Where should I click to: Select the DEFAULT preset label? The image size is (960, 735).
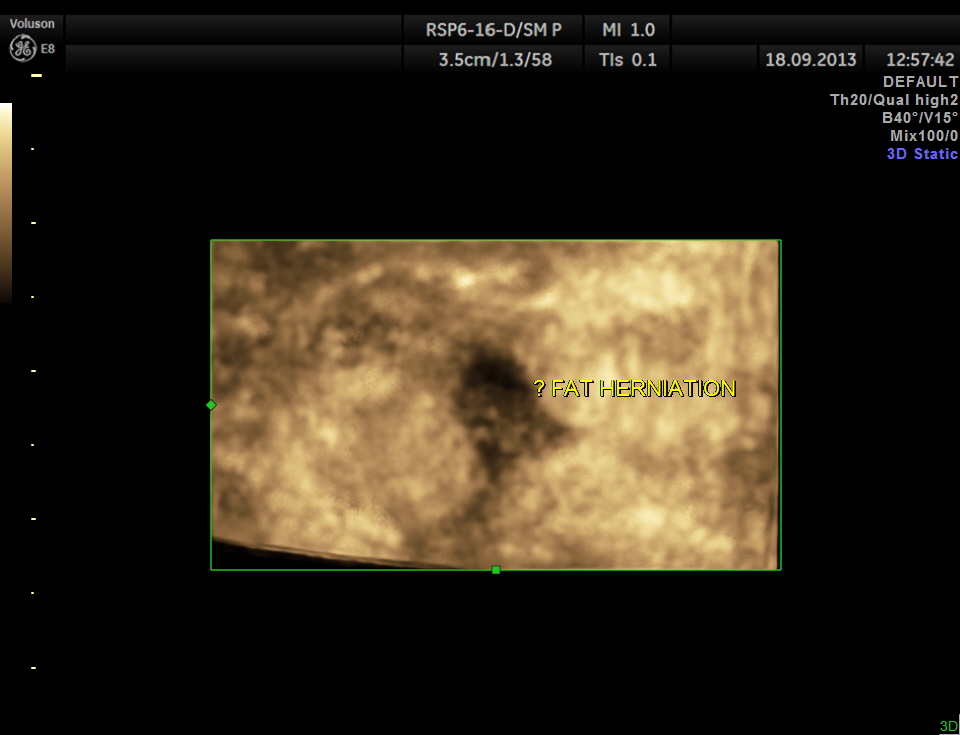(x=920, y=82)
